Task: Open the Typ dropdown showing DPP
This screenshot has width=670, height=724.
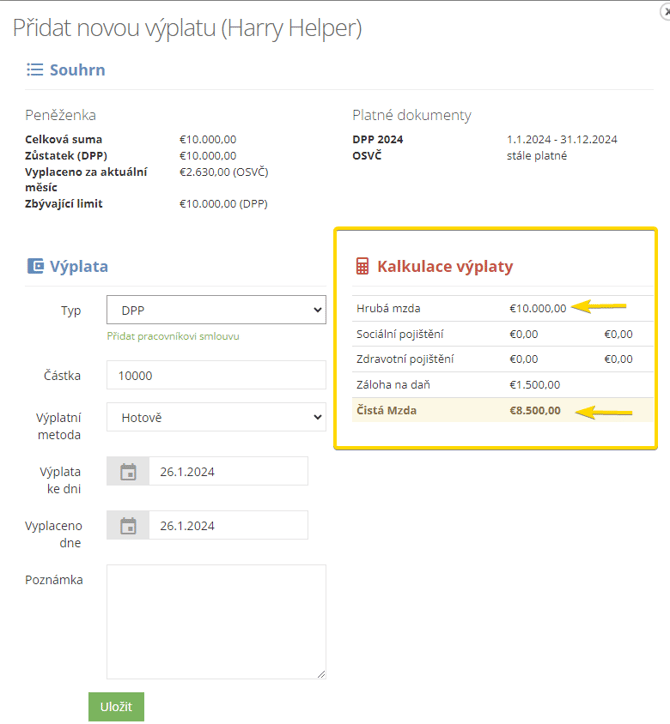Action: pos(216,310)
